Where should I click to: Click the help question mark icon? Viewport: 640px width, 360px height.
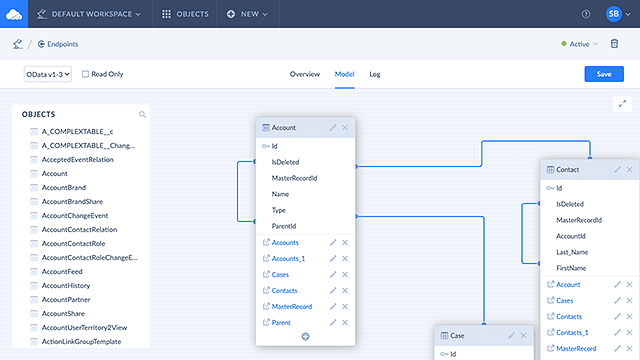pyautogui.click(x=586, y=14)
